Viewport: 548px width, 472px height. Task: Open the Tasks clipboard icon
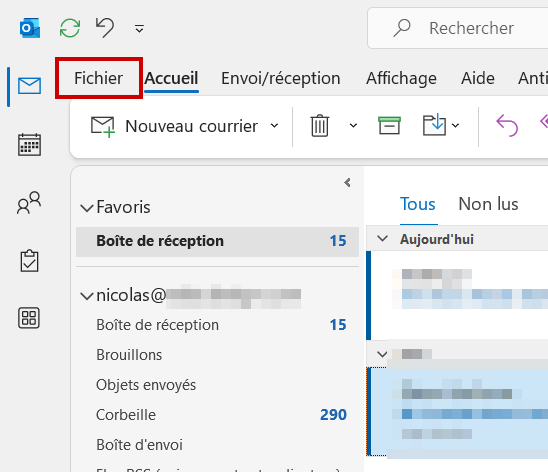pos(29,261)
